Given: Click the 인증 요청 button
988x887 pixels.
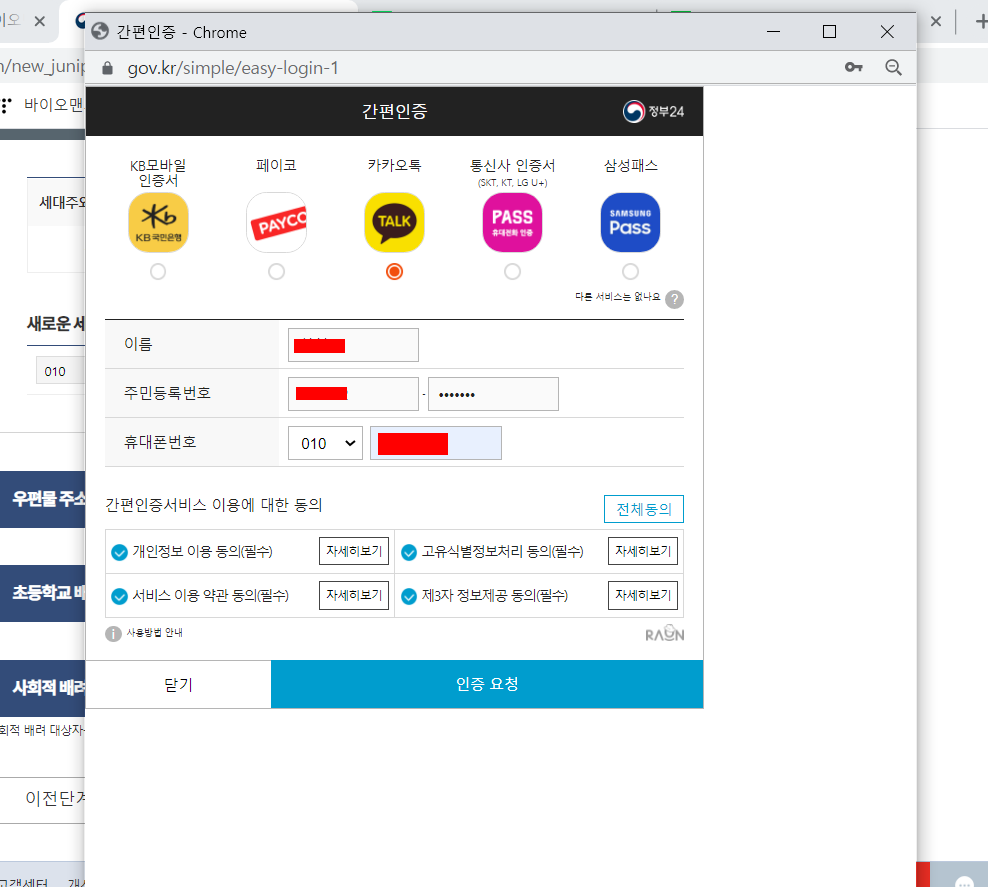Looking at the screenshot, I should coord(487,684).
